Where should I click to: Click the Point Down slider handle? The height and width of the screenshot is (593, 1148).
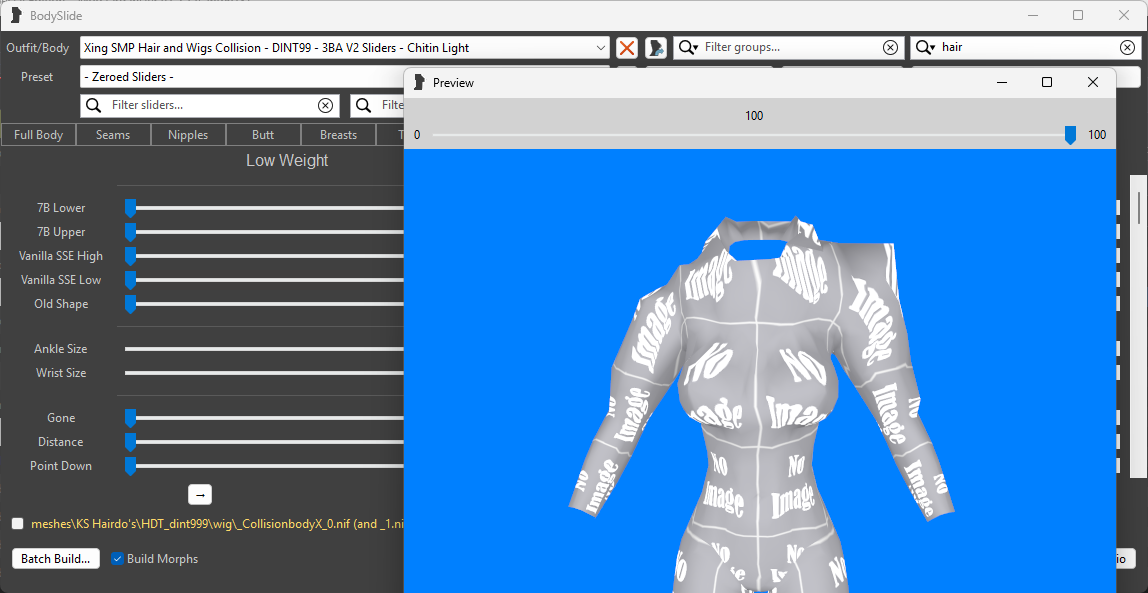pyautogui.click(x=130, y=466)
